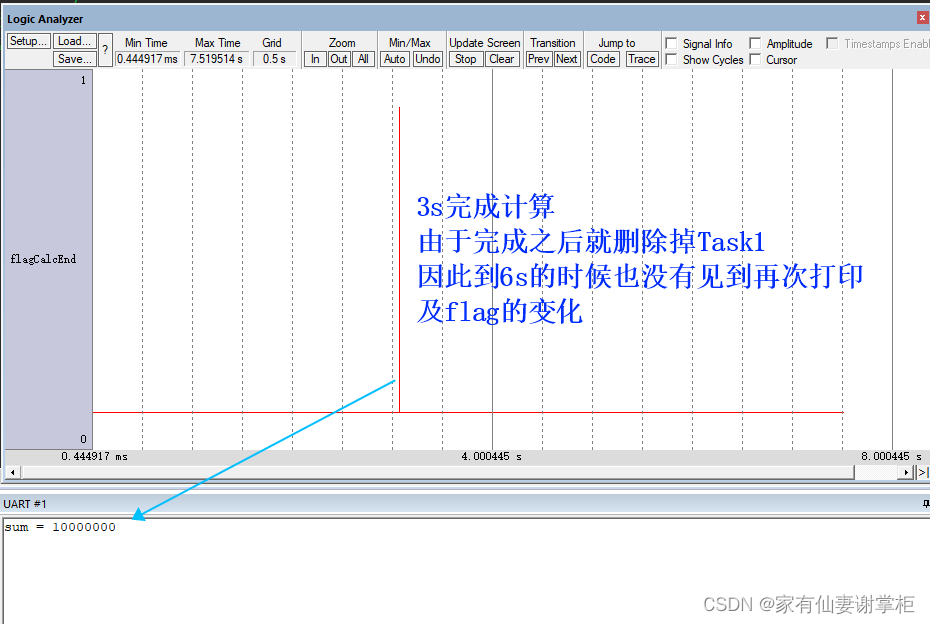Undo the Min/Max scaling change

pos(428,59)
